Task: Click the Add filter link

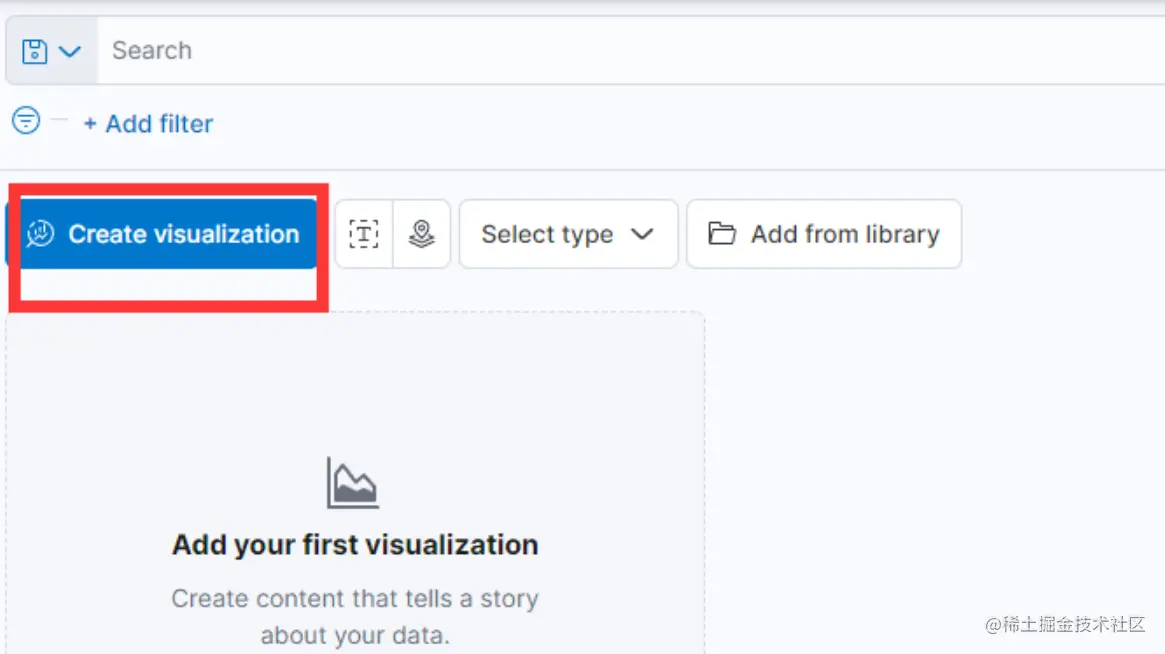Action: pyautogui.click(x=148, y=124)
